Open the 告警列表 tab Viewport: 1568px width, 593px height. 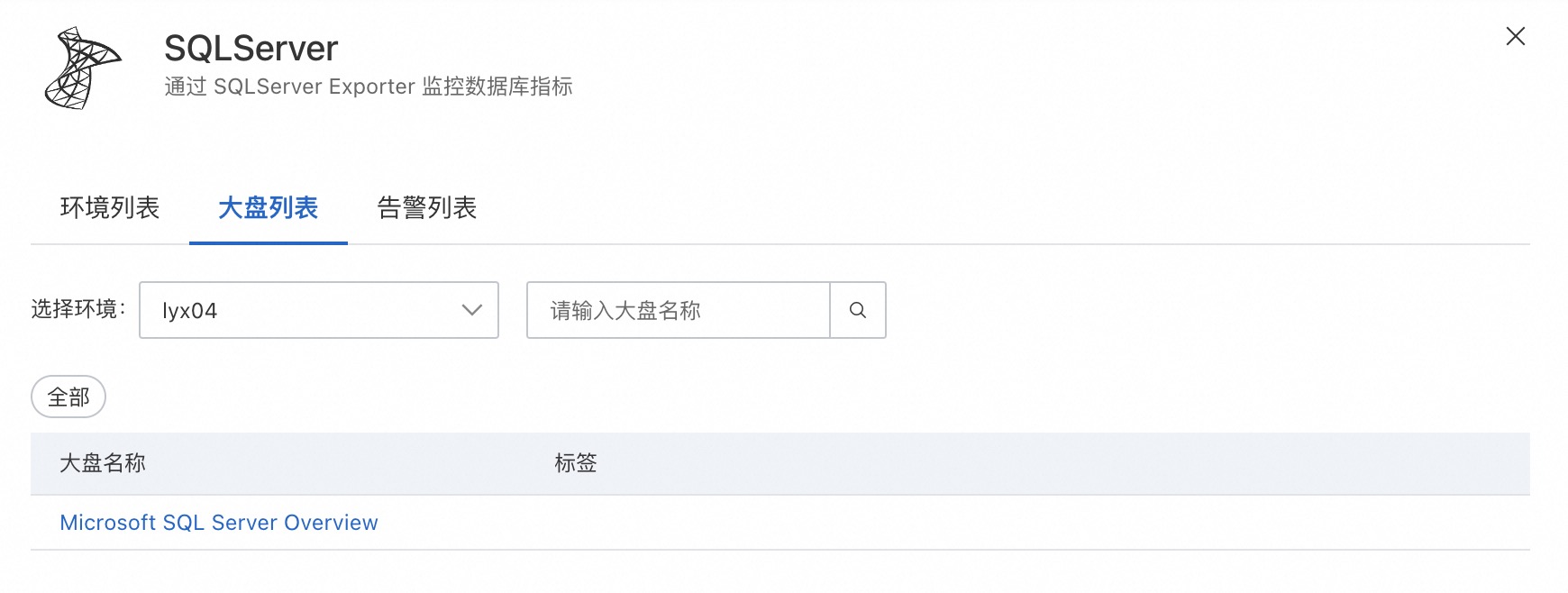pos(426,208)
